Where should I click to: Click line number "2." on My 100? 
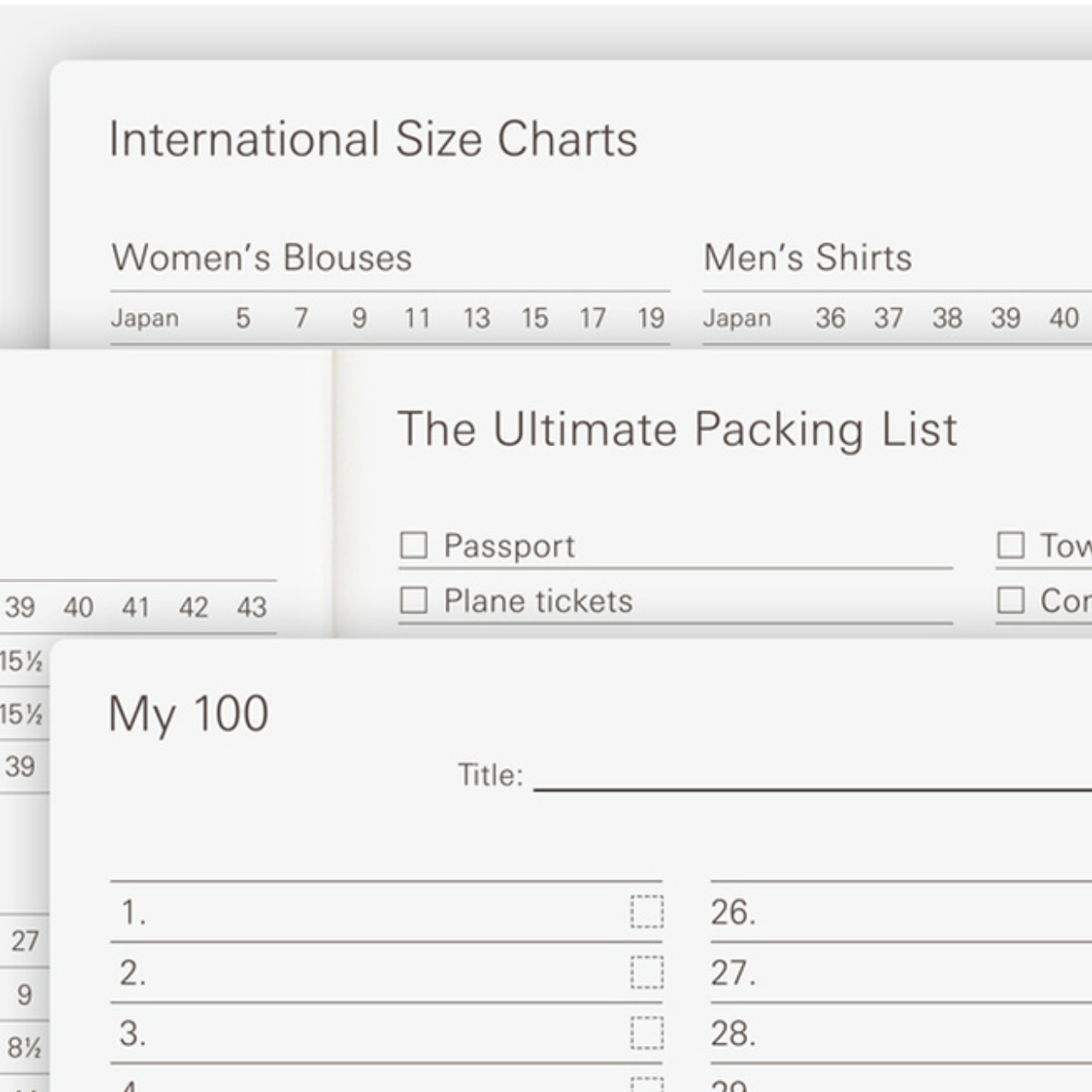click(133, 973)
